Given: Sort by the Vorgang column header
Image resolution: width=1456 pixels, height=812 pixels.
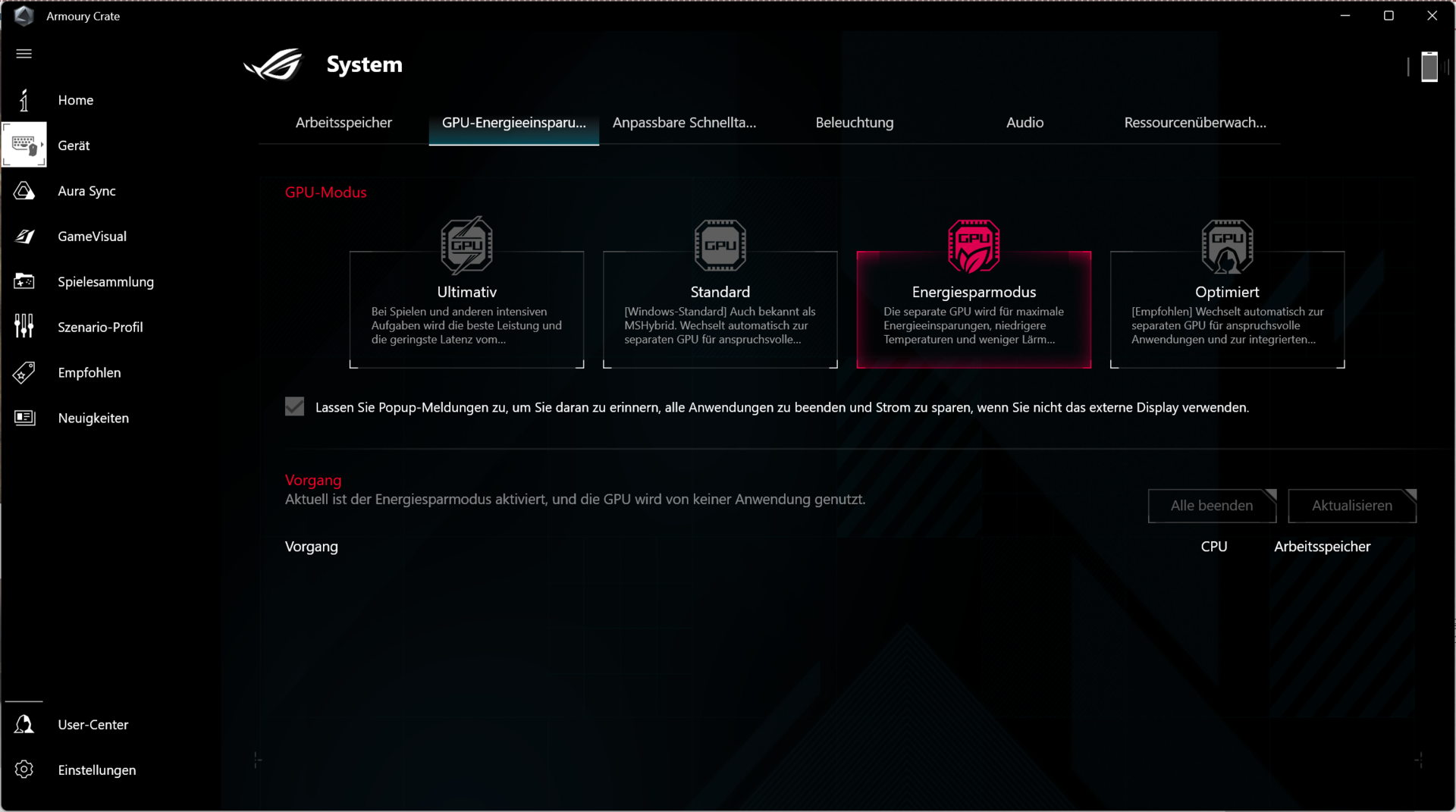Looking at the screenshot, I should click(x=312, y=547).
